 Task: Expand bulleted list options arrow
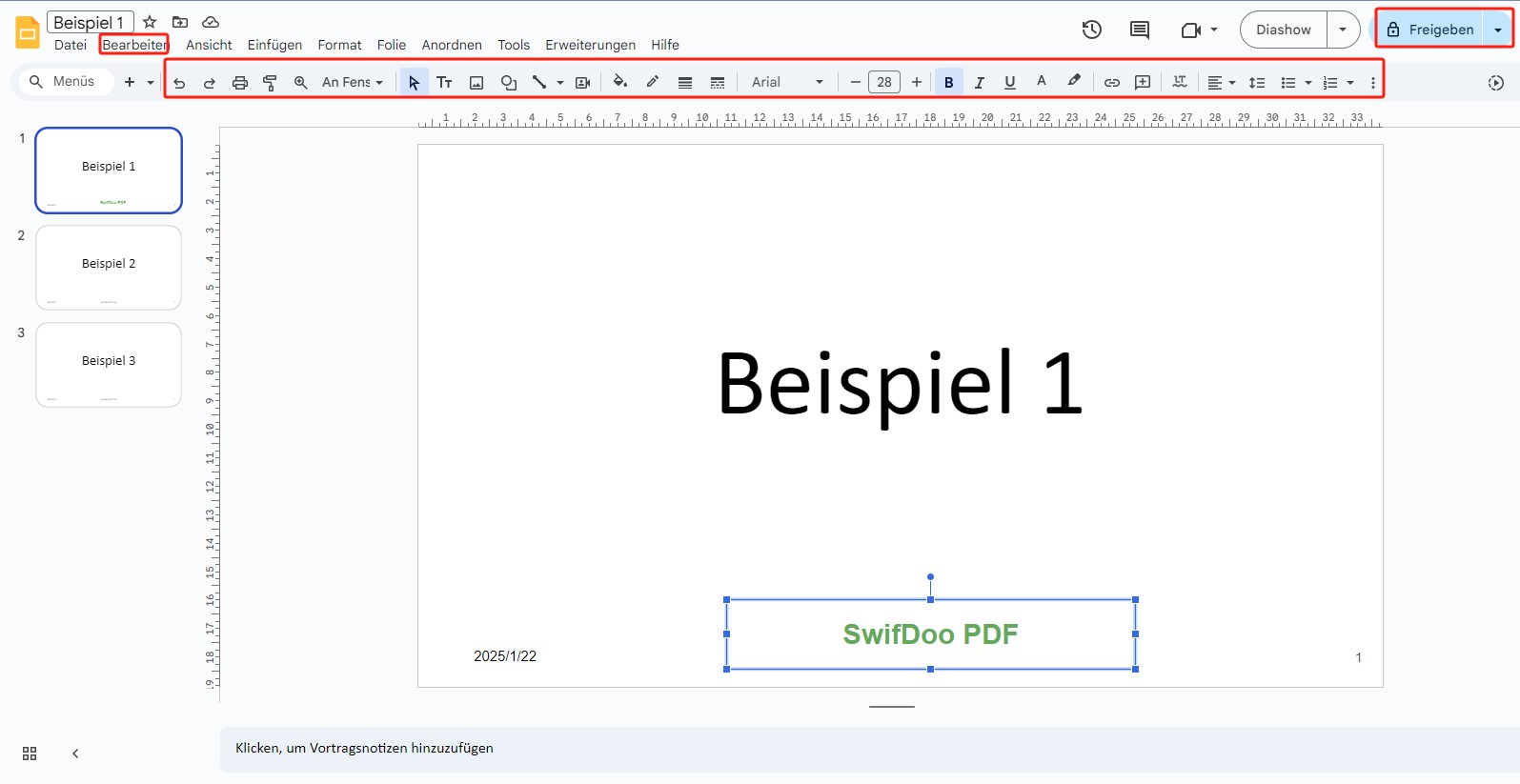point(1308,83)
